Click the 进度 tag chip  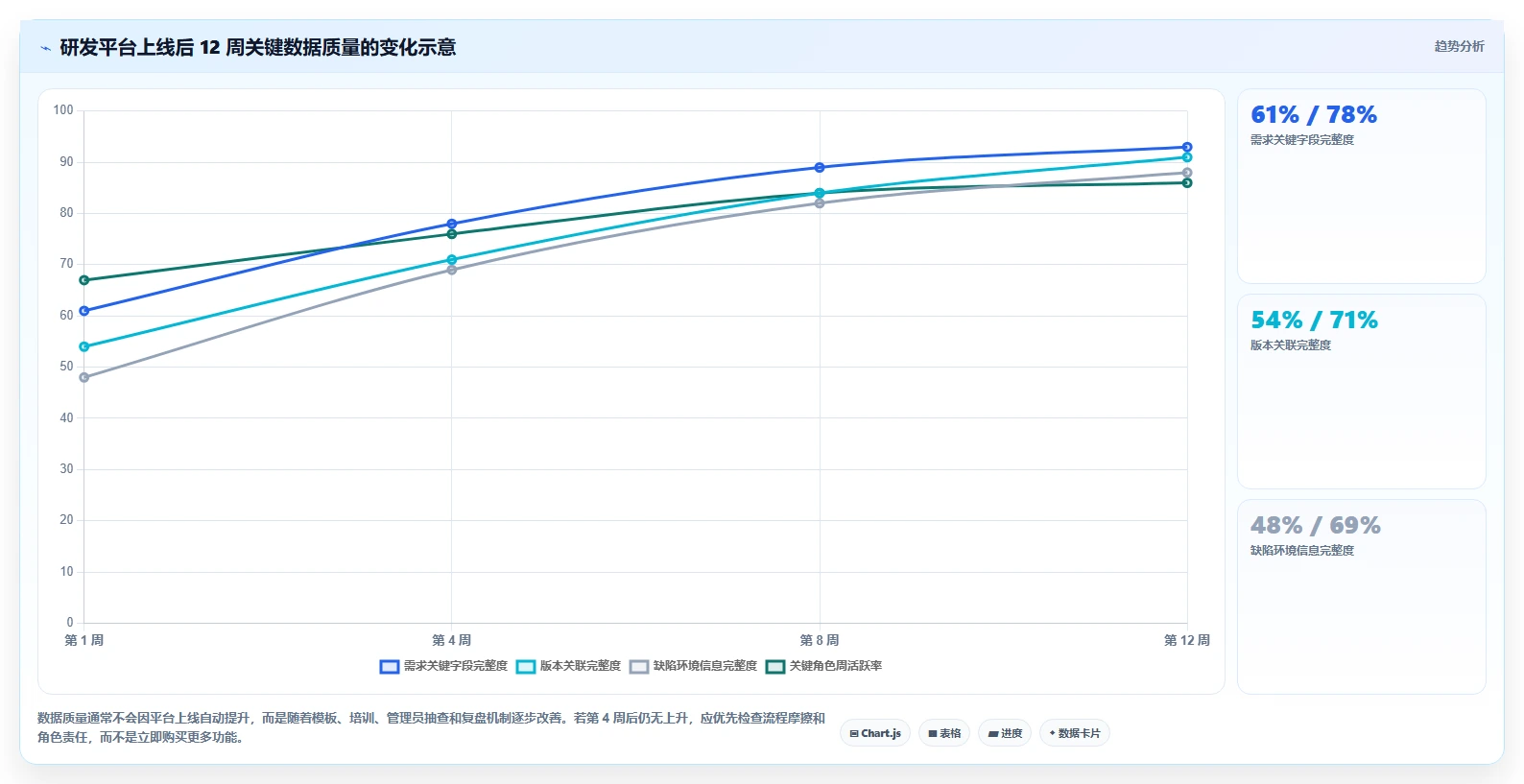click(1005, 733)
